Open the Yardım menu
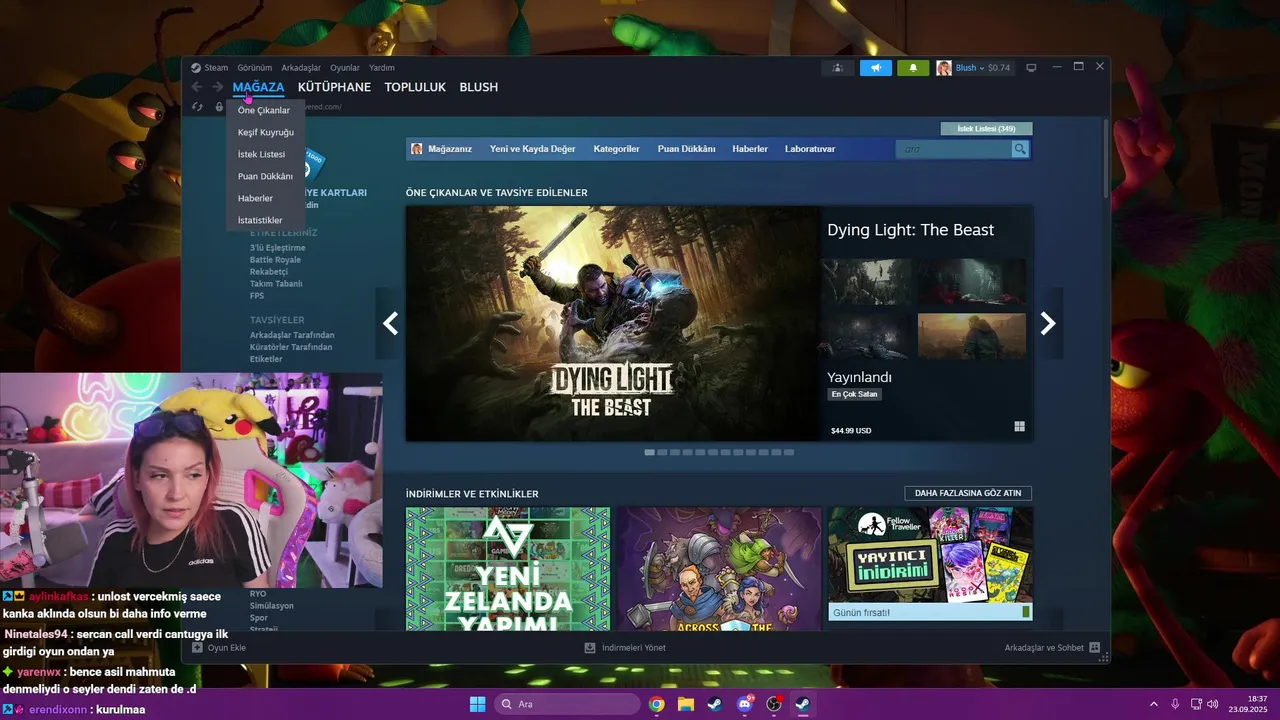 pyautogui.click(x=382, y=68)
